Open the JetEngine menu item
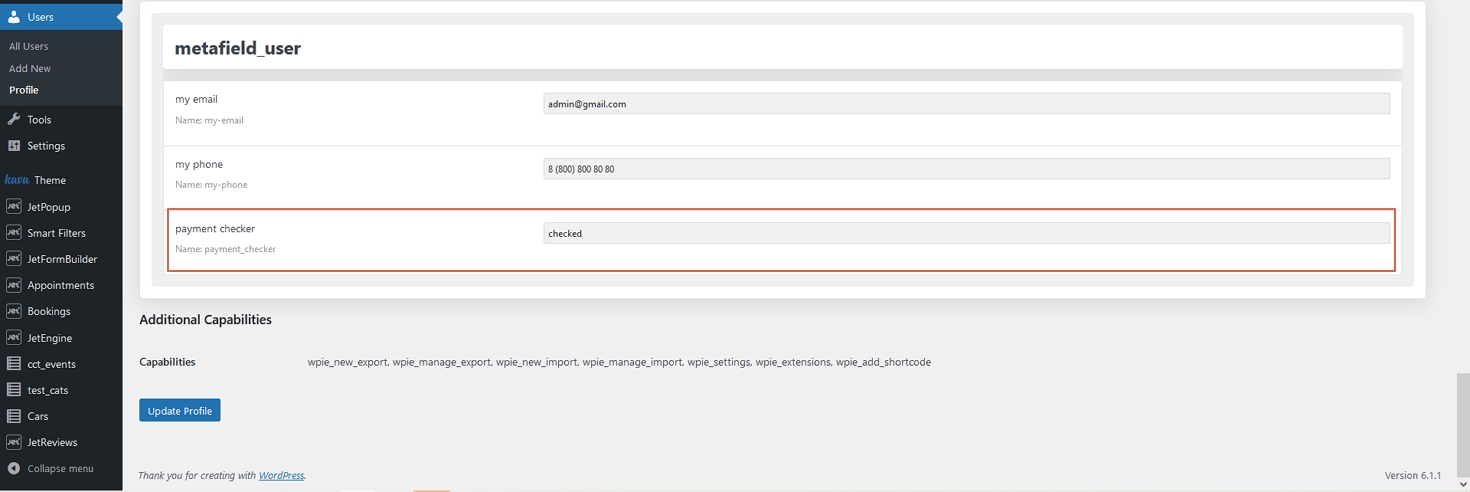The height and width of the screenshot is (492, 1470). point(61,337)
